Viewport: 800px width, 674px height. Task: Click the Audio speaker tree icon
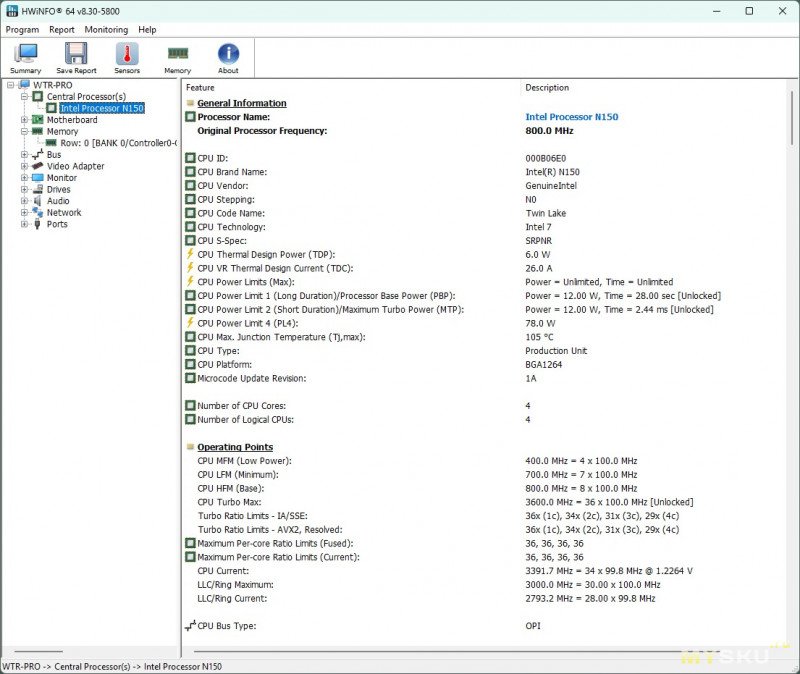pos(37,201)
